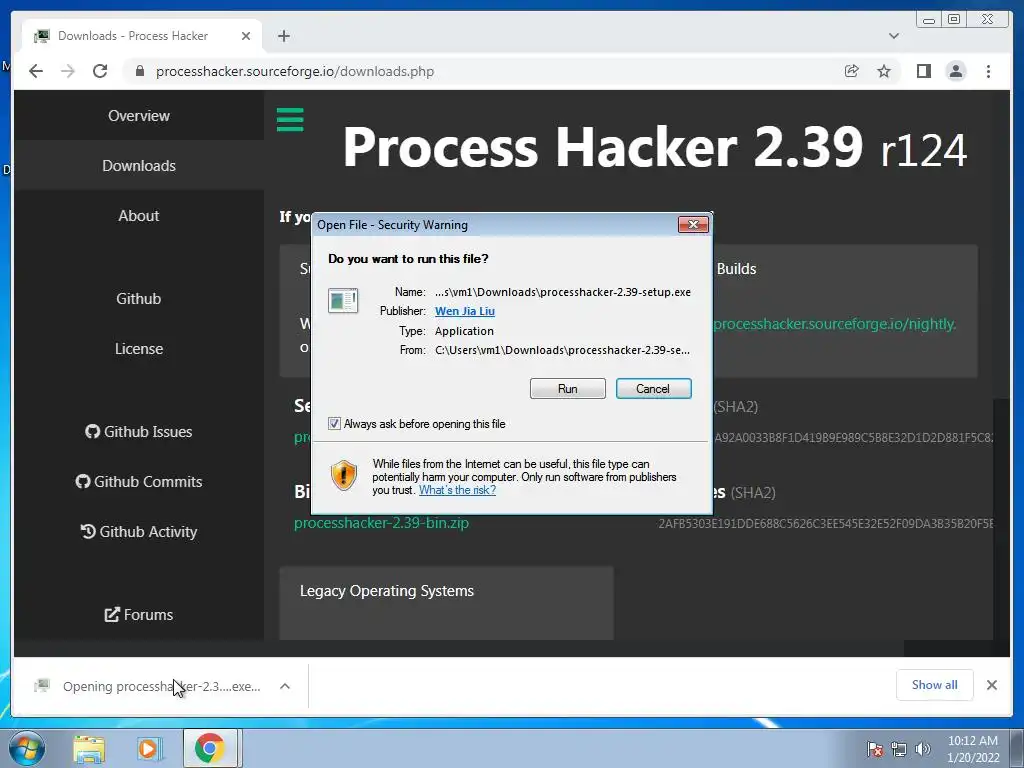Open the About sidebar item
The width and height of the screenshot is (1024, 768).
[138, 216]
